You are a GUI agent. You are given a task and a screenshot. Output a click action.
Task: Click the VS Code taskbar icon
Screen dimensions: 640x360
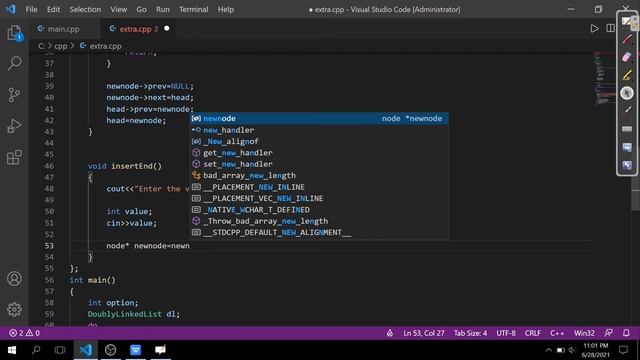(x=86, y=350)
